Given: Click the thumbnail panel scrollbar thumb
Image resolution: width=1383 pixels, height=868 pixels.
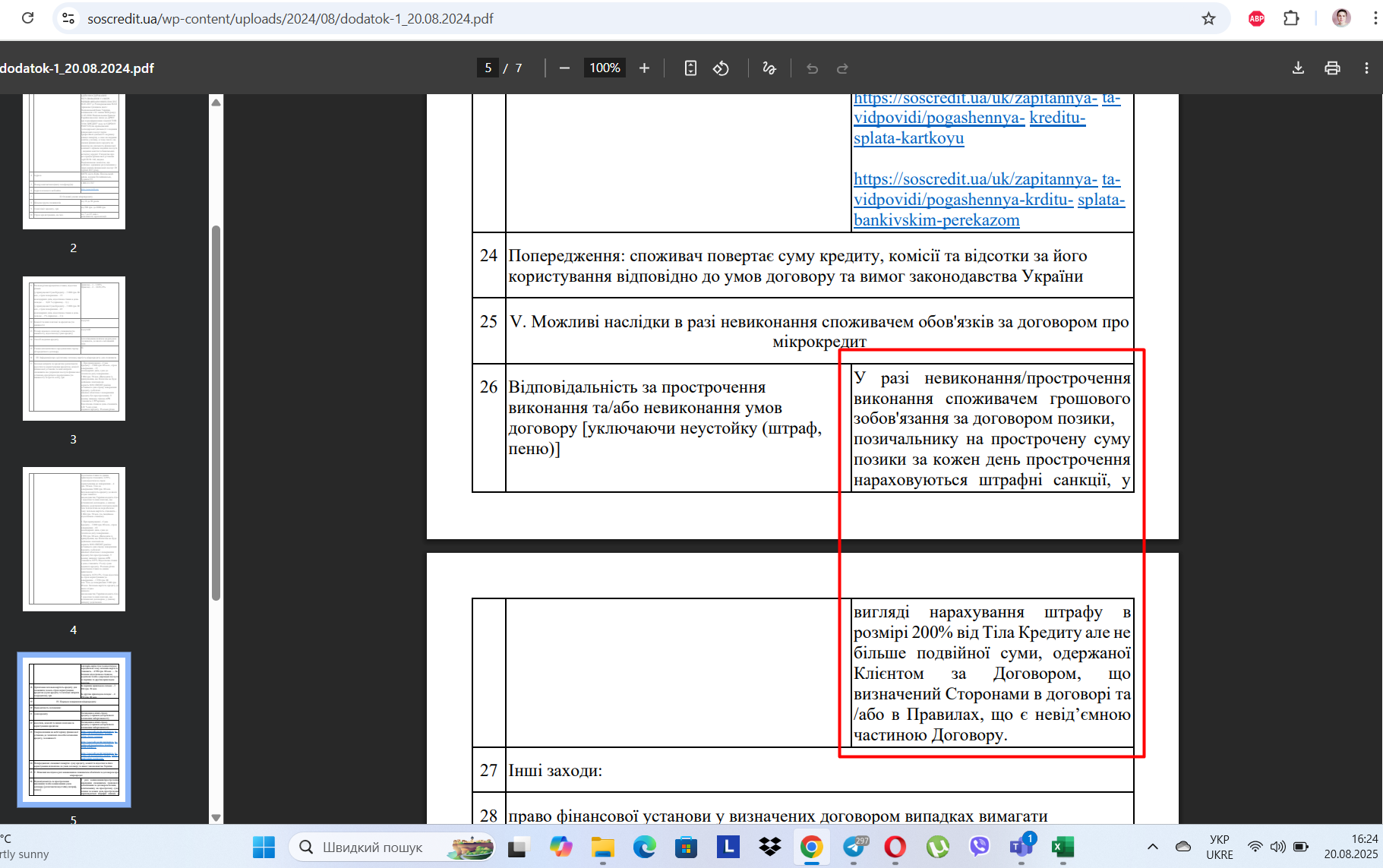Looking at the screenshot, I should [x=216, y=412].
